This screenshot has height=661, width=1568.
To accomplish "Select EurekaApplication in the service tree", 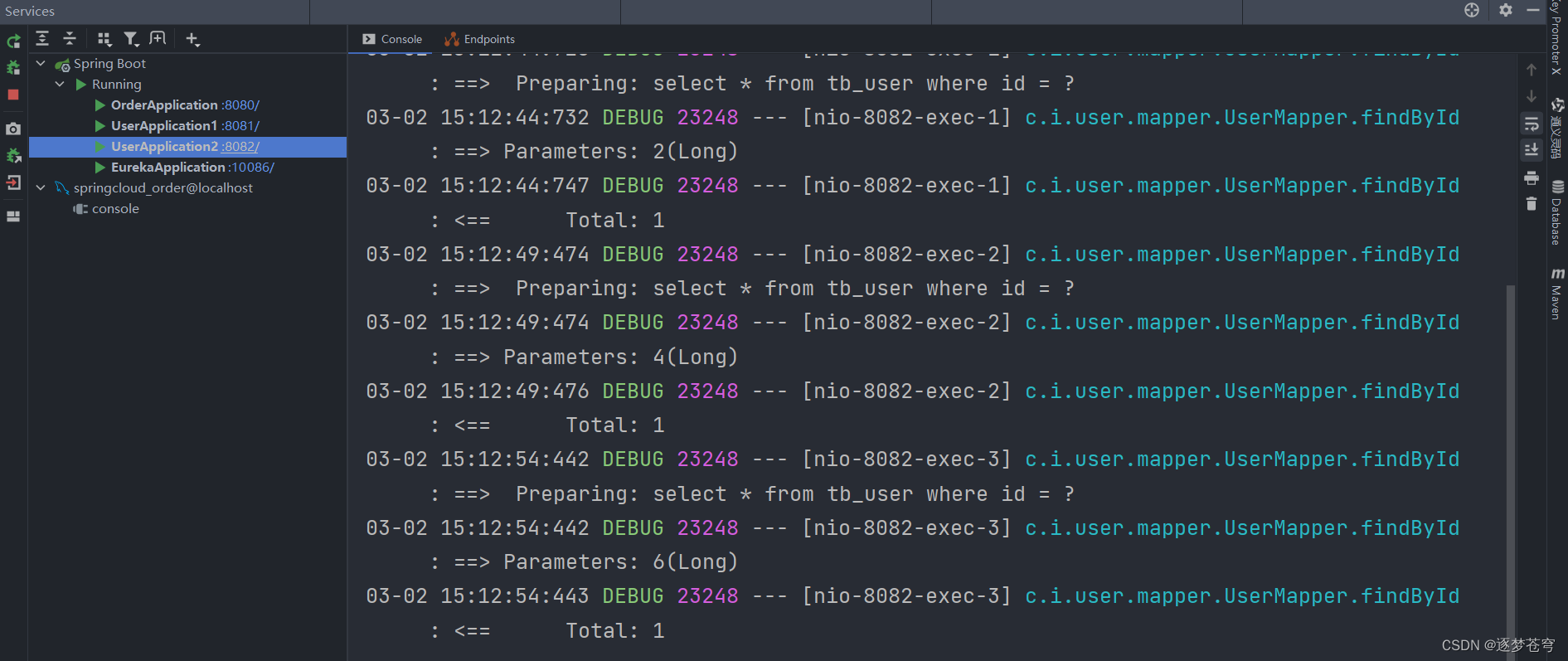I will 167,167.
